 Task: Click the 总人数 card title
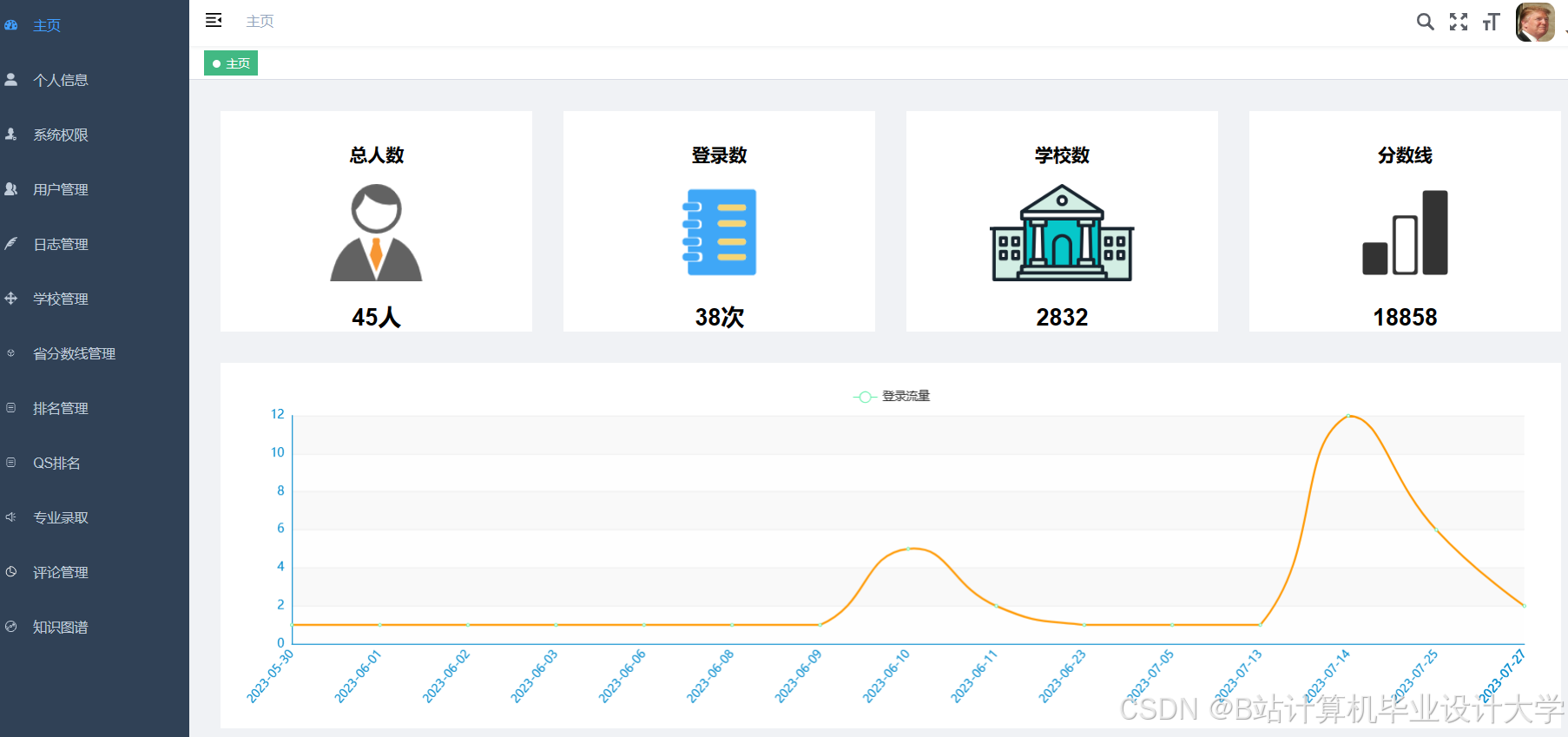click(x=376, y=155)
